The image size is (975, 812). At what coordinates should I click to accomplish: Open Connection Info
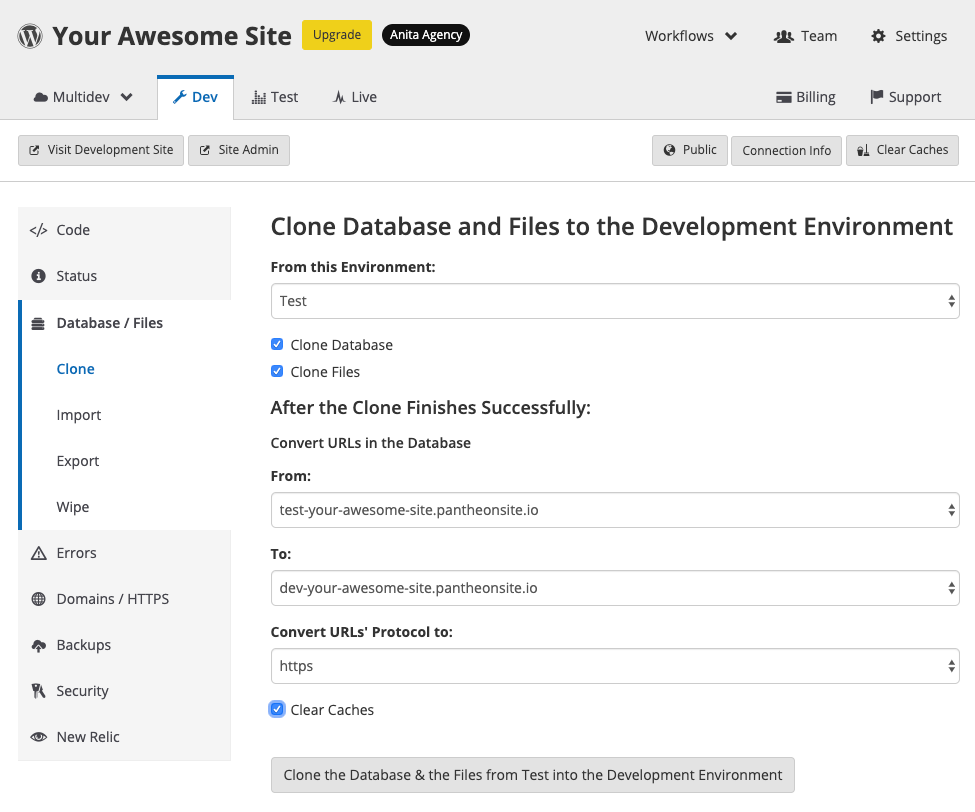[786, 150]
